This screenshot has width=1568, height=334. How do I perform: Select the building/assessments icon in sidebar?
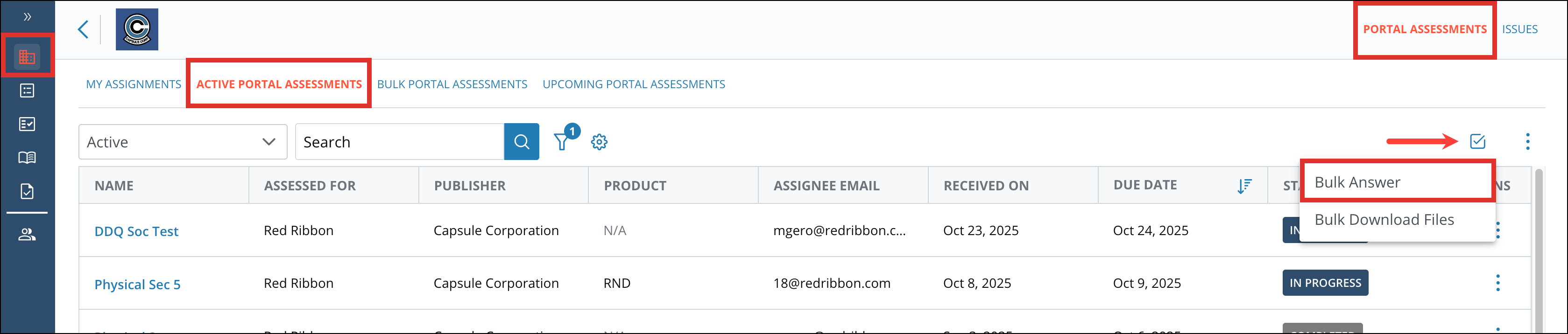(x=27, y=56)
